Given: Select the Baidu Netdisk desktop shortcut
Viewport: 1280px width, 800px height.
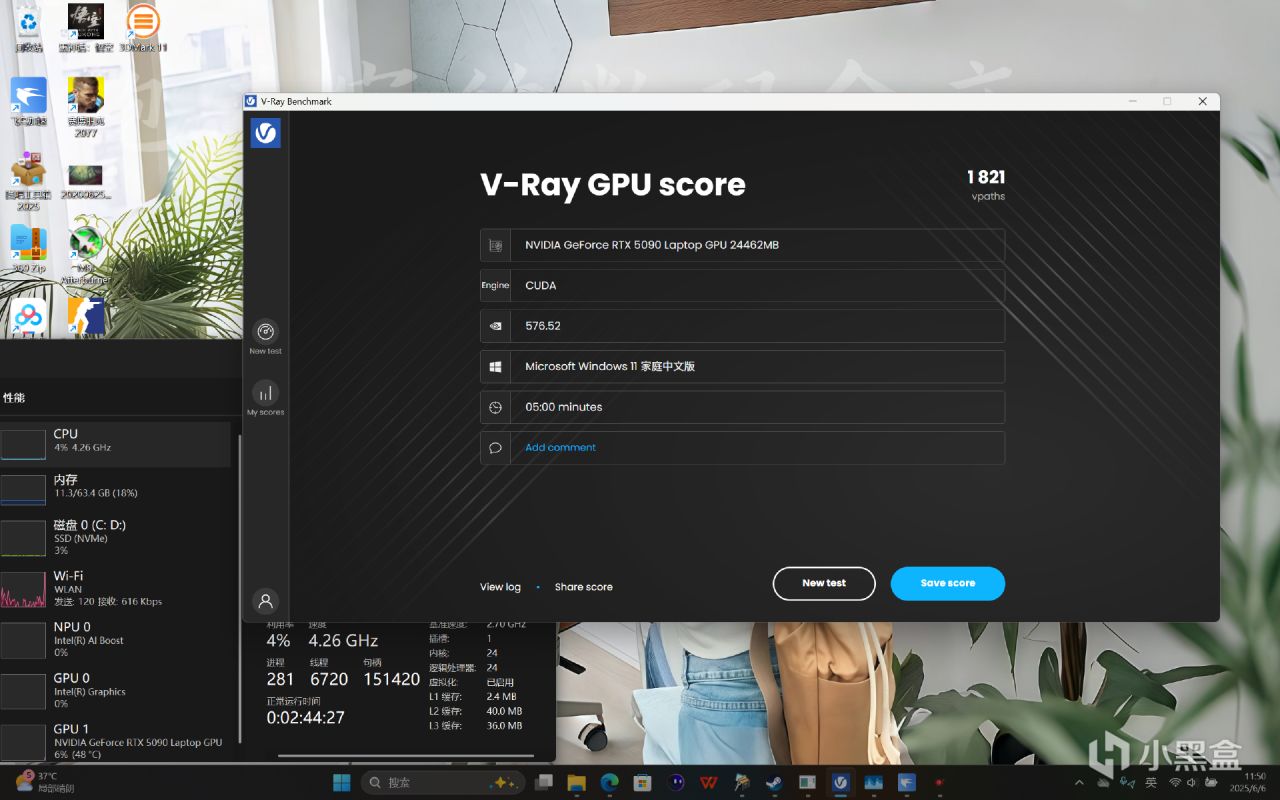Looking at the screenshot, I should tap(29, 317).
